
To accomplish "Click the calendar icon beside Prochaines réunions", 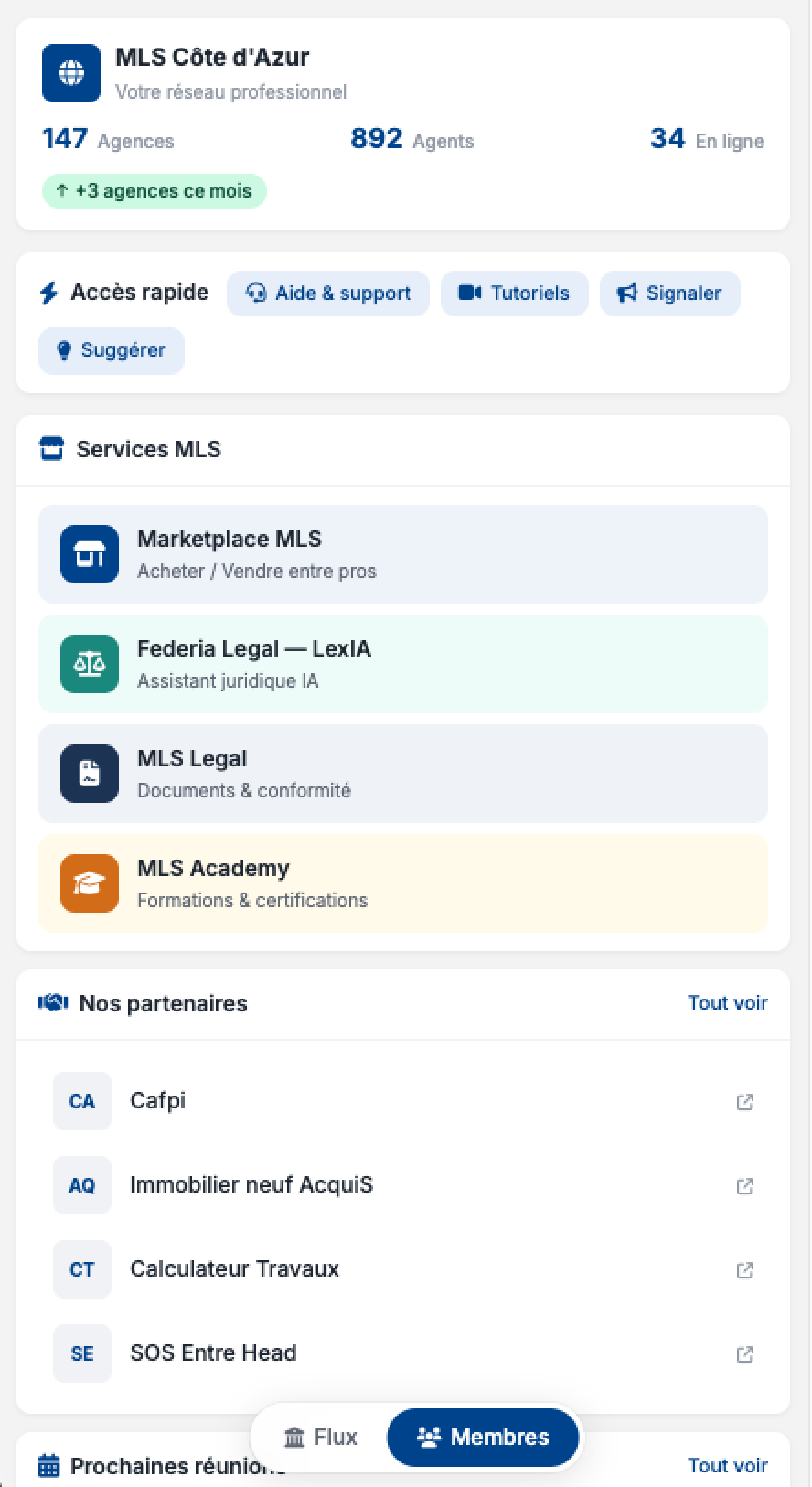I will [x=48, y=1465].
